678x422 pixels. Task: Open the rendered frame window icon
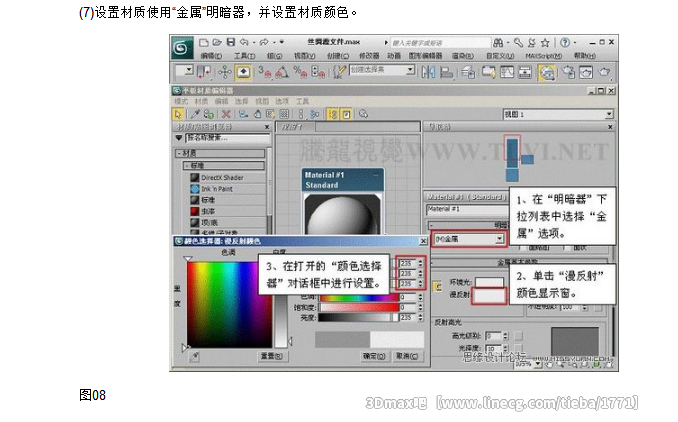point(586,72)
